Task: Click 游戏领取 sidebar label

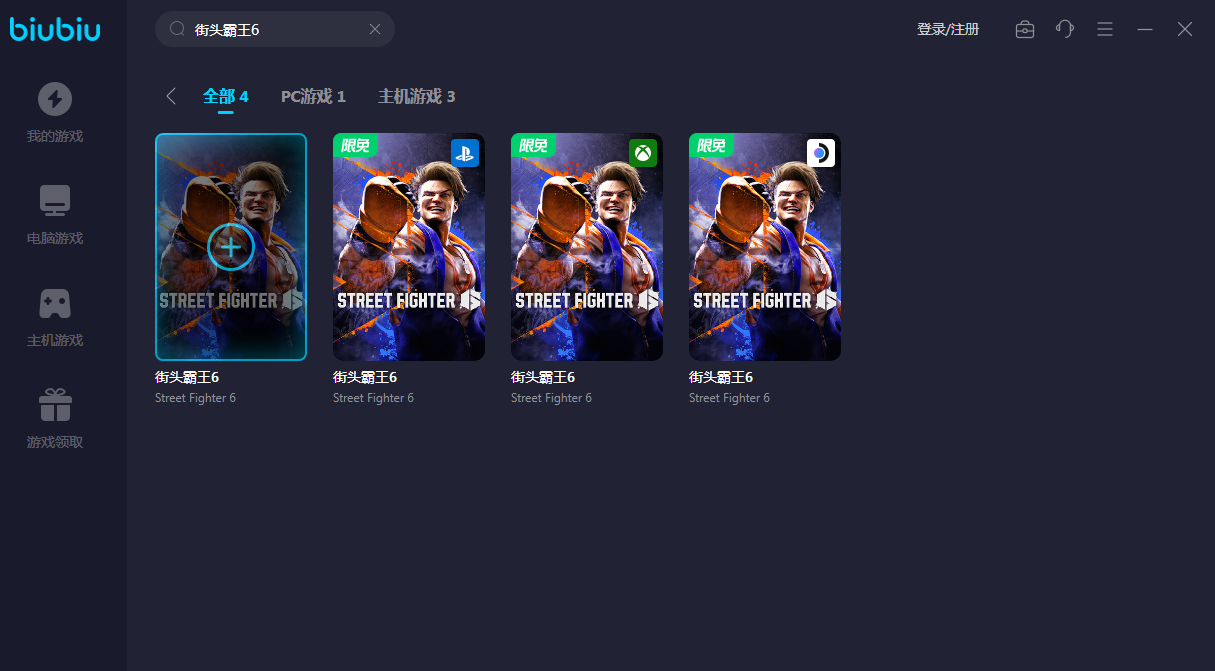Action: coord(55,442)
